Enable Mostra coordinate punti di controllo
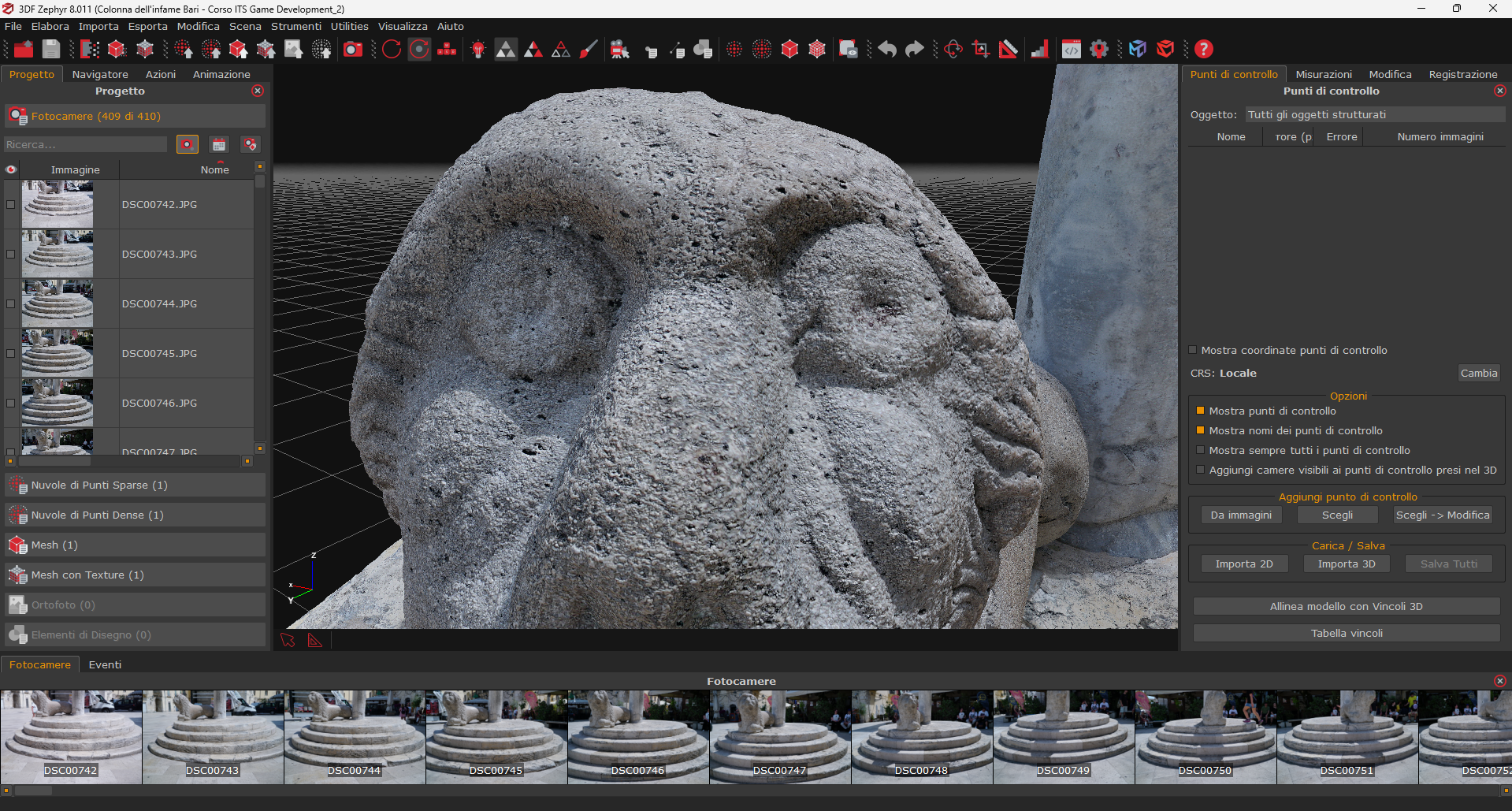This screenshot has height=811, width=1512. coord(1193,350)
